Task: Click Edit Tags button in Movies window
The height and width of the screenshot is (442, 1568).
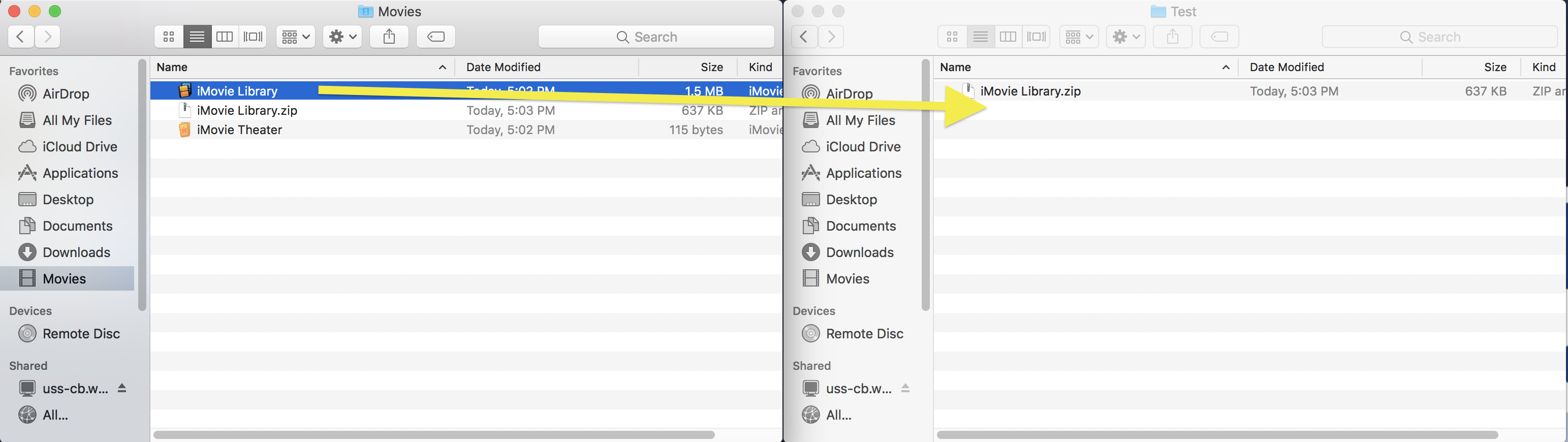Action: pos(436,37)
